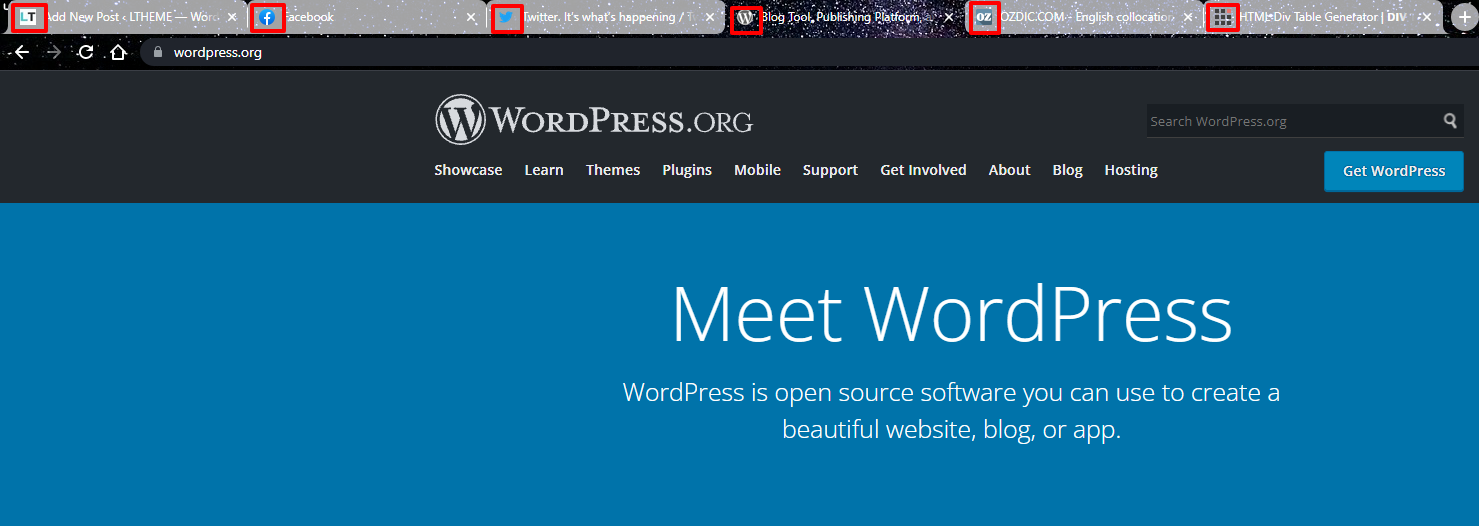The height and width of the screenshot is (526, 1479).
Task: Click the browser forward arrow
Action: (54, 52)
